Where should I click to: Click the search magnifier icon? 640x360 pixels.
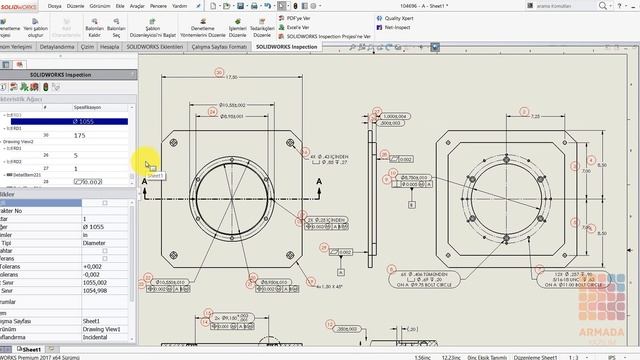(602, 6)
